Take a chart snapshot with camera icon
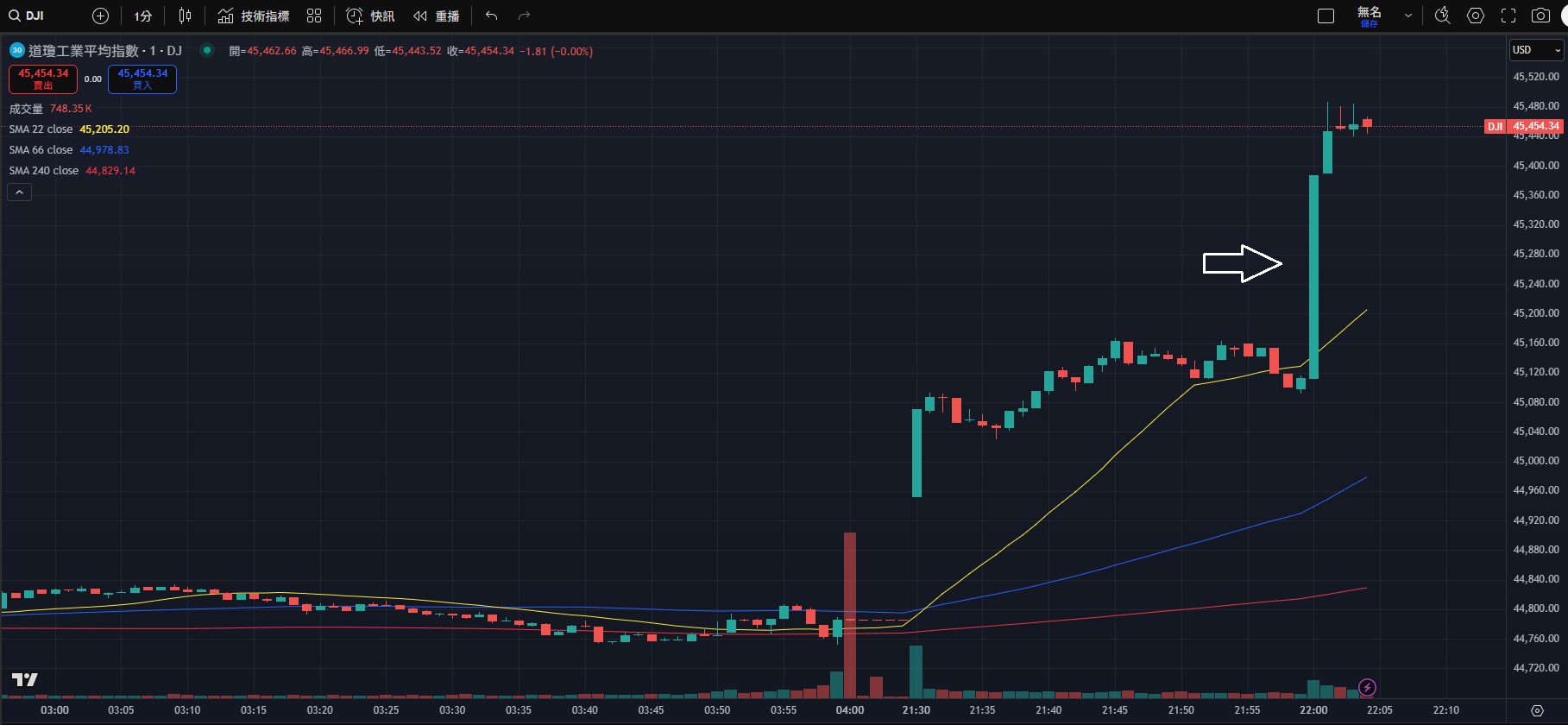 point(1540,16)
